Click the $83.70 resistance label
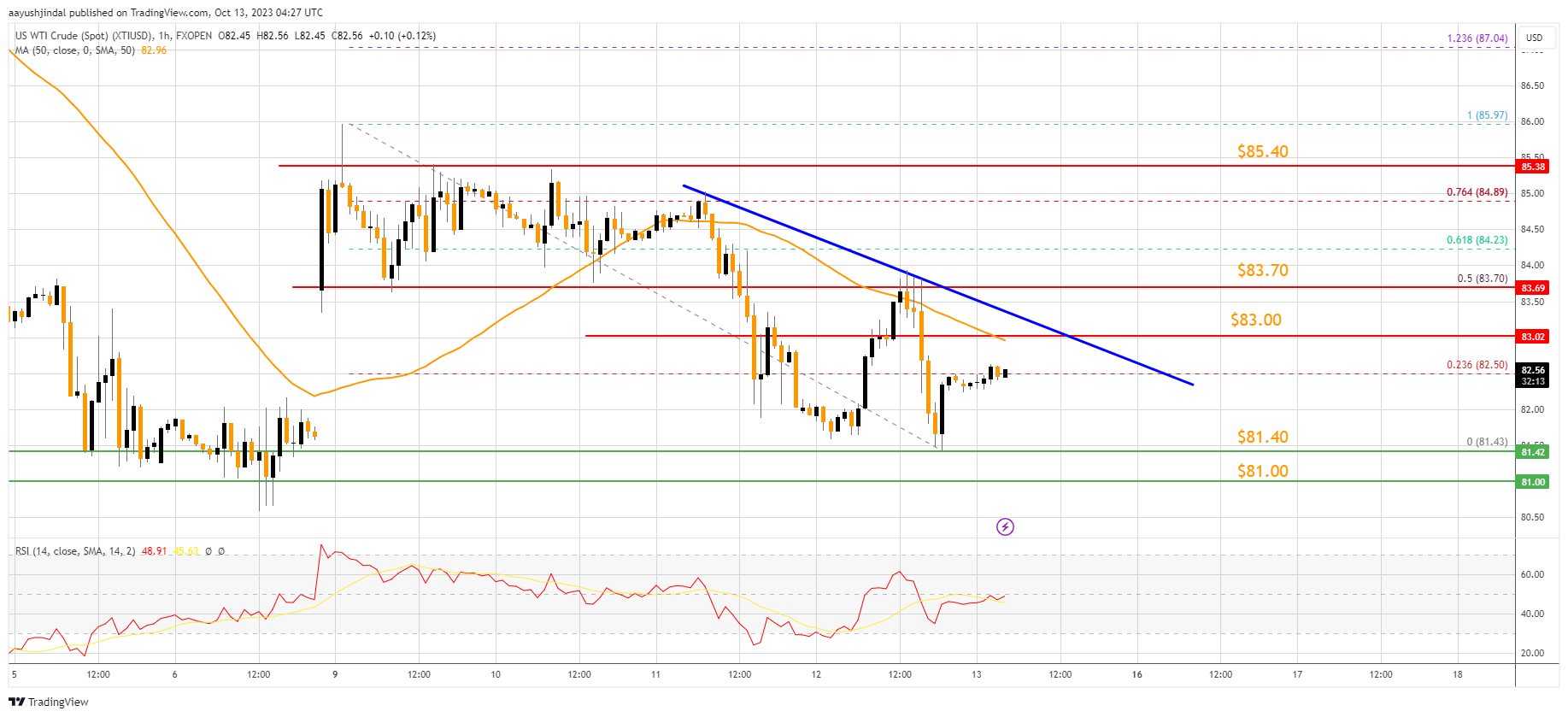1568x717 pixels. (x=1263, y=270)
